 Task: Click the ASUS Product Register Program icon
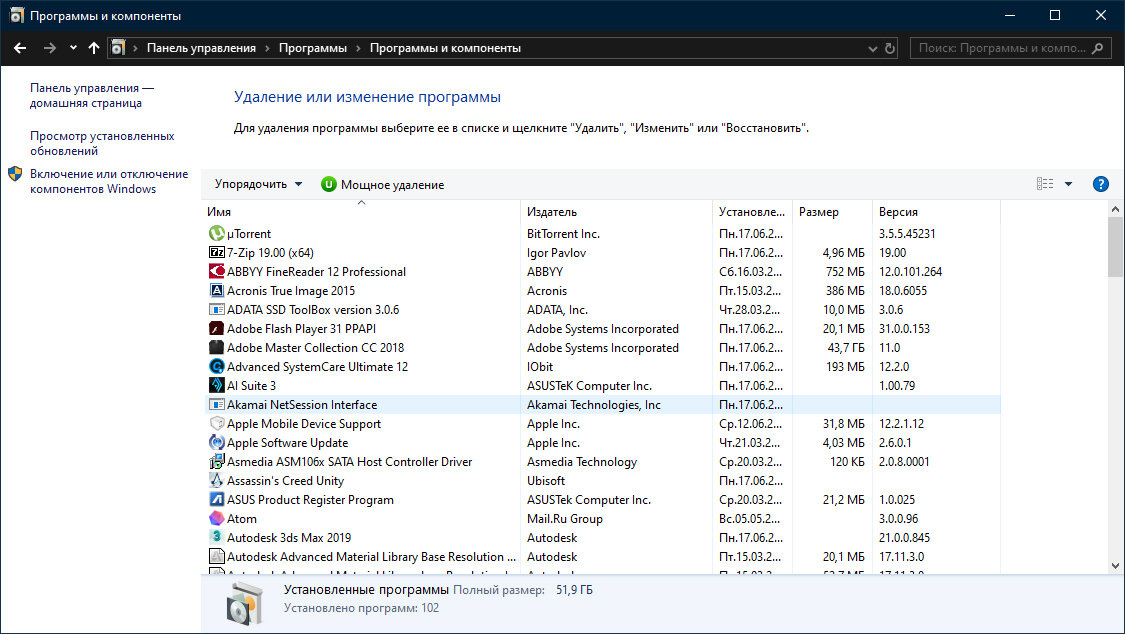coord(217,500)
